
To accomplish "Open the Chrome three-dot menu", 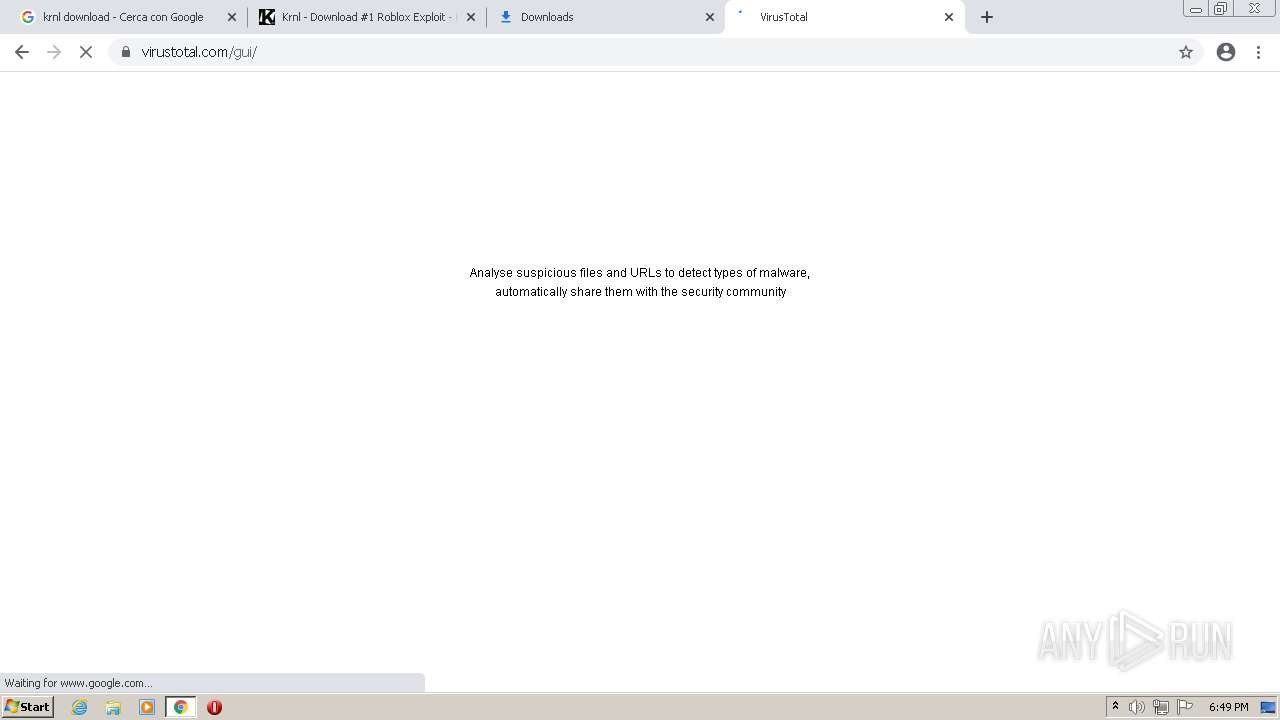I will 1259,52.
